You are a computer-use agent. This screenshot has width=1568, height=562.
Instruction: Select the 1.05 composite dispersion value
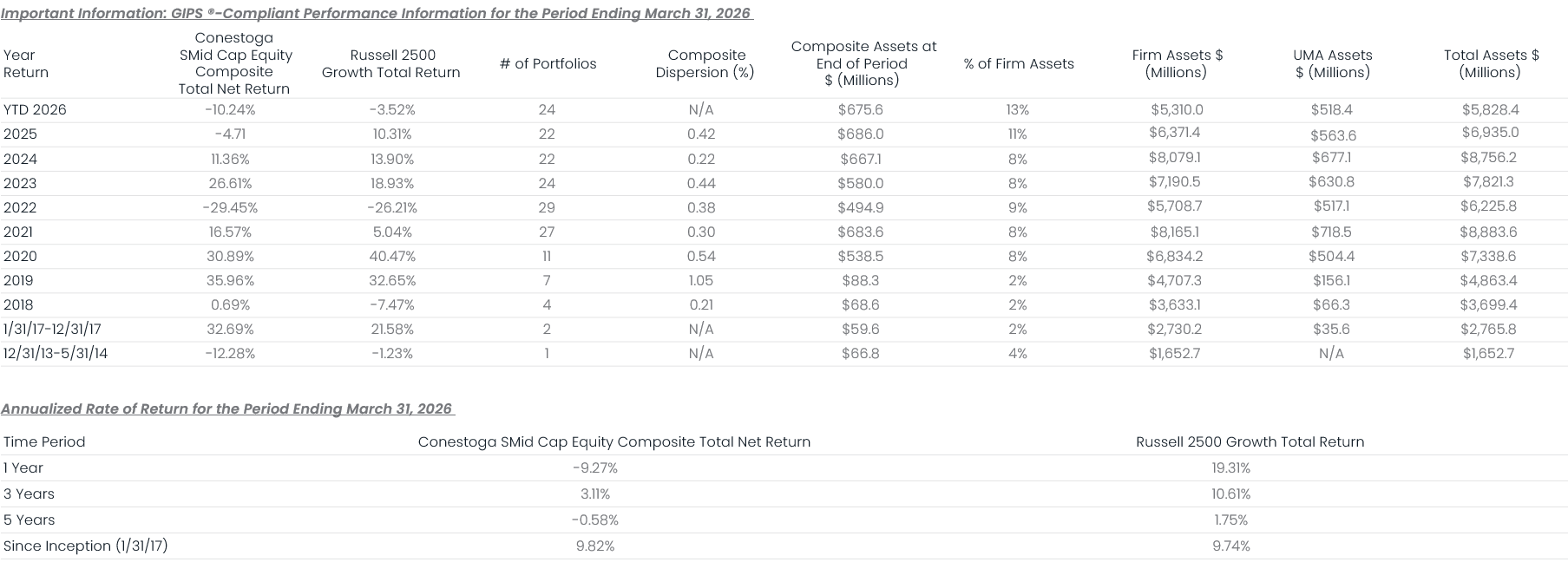click(x=700, y=280)
